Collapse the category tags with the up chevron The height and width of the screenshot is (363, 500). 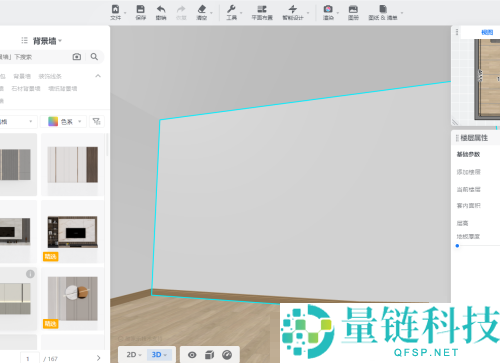[98, 76]
